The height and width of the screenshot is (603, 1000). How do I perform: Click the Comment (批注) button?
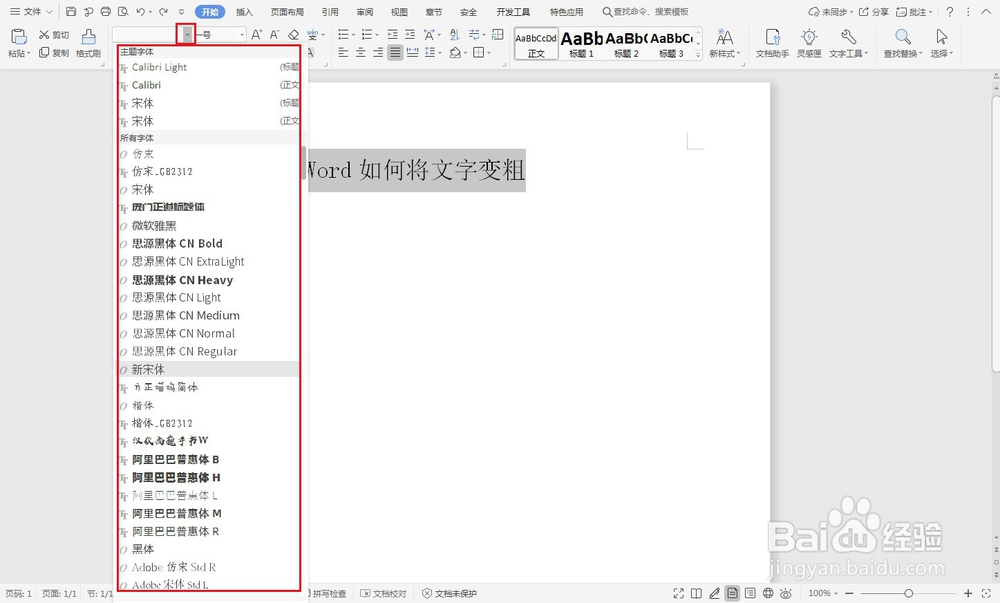[915, 11]
